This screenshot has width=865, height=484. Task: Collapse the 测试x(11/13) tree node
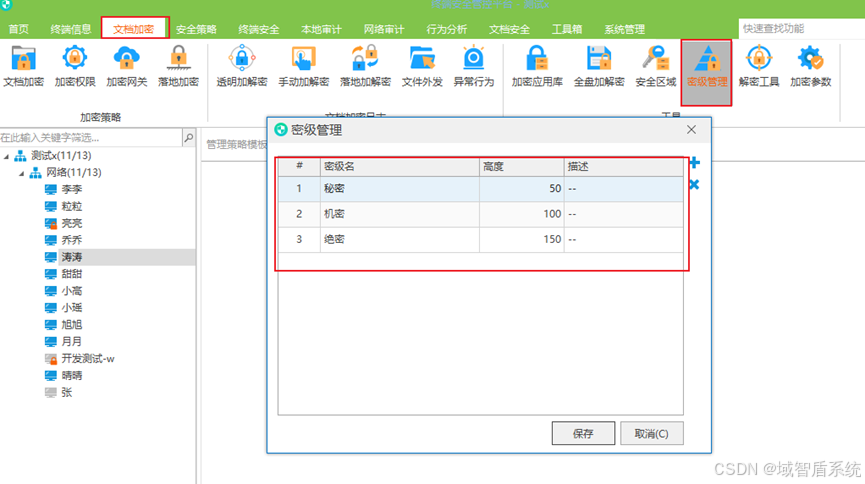[x=7, y=157]
